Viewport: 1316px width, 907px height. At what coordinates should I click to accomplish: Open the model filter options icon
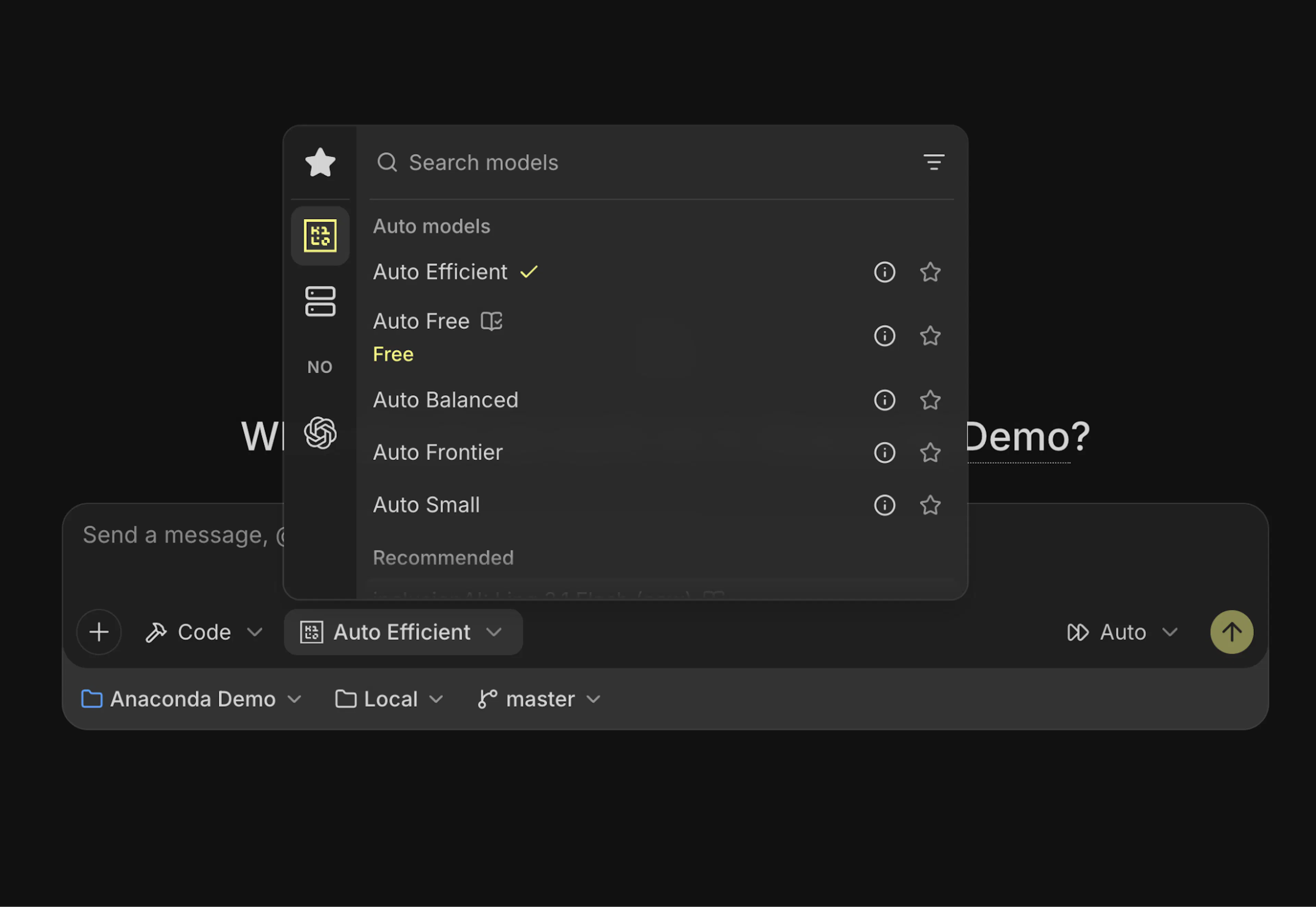coord(934,162)
